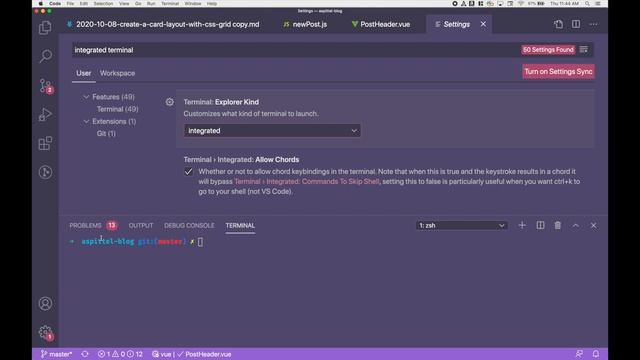640x360 pixels.
Task: Maximize panel with up chevron
Action: (576, 225)
